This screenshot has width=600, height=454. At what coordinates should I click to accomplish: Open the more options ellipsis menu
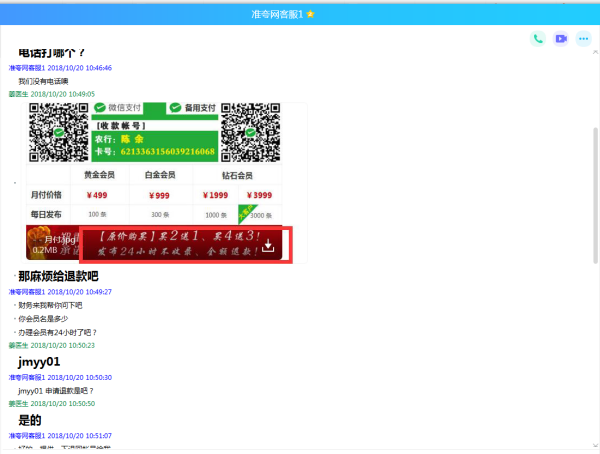click(583, 39)
